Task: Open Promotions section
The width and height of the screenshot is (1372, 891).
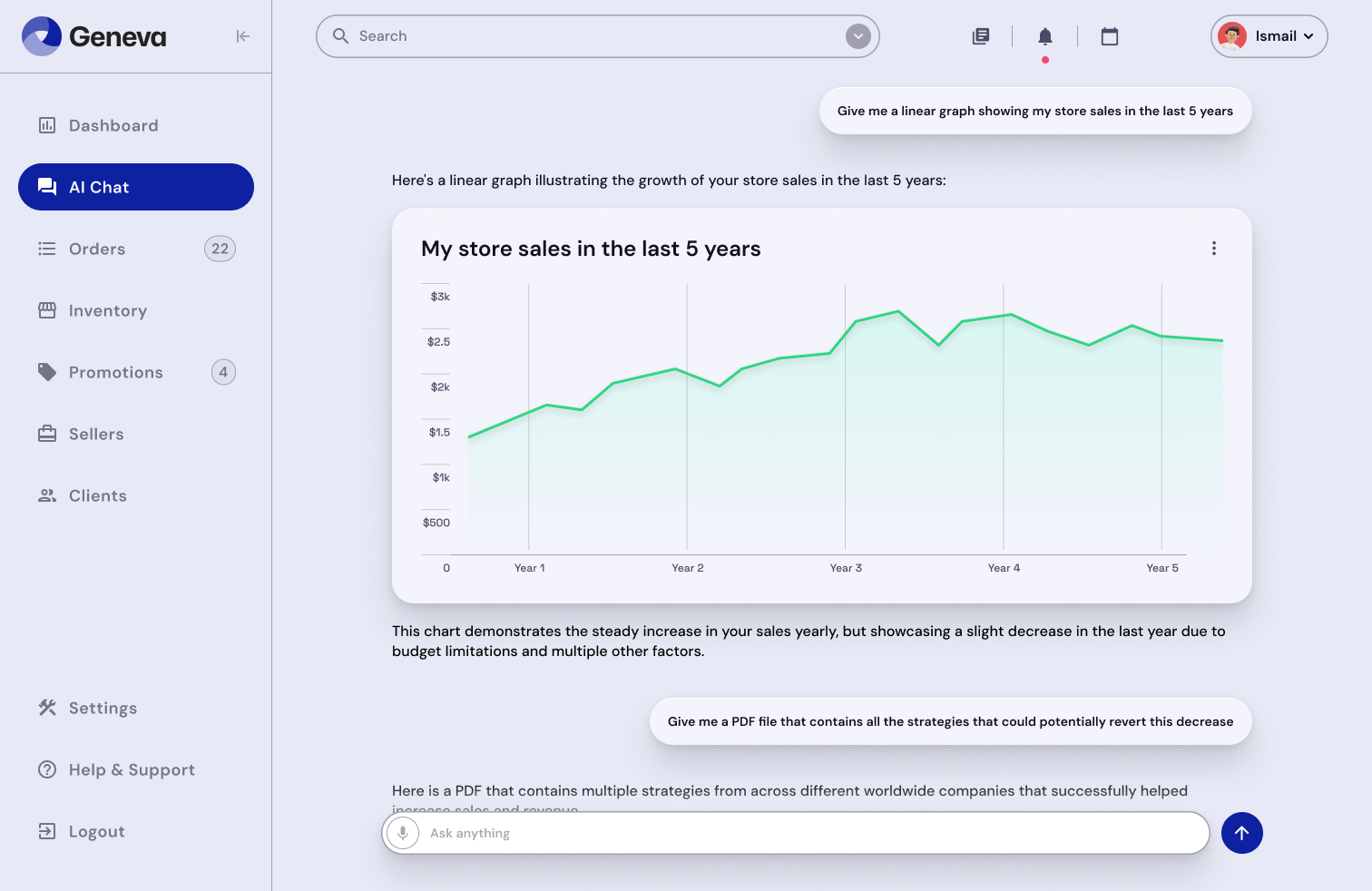Action: pos(115,372)
